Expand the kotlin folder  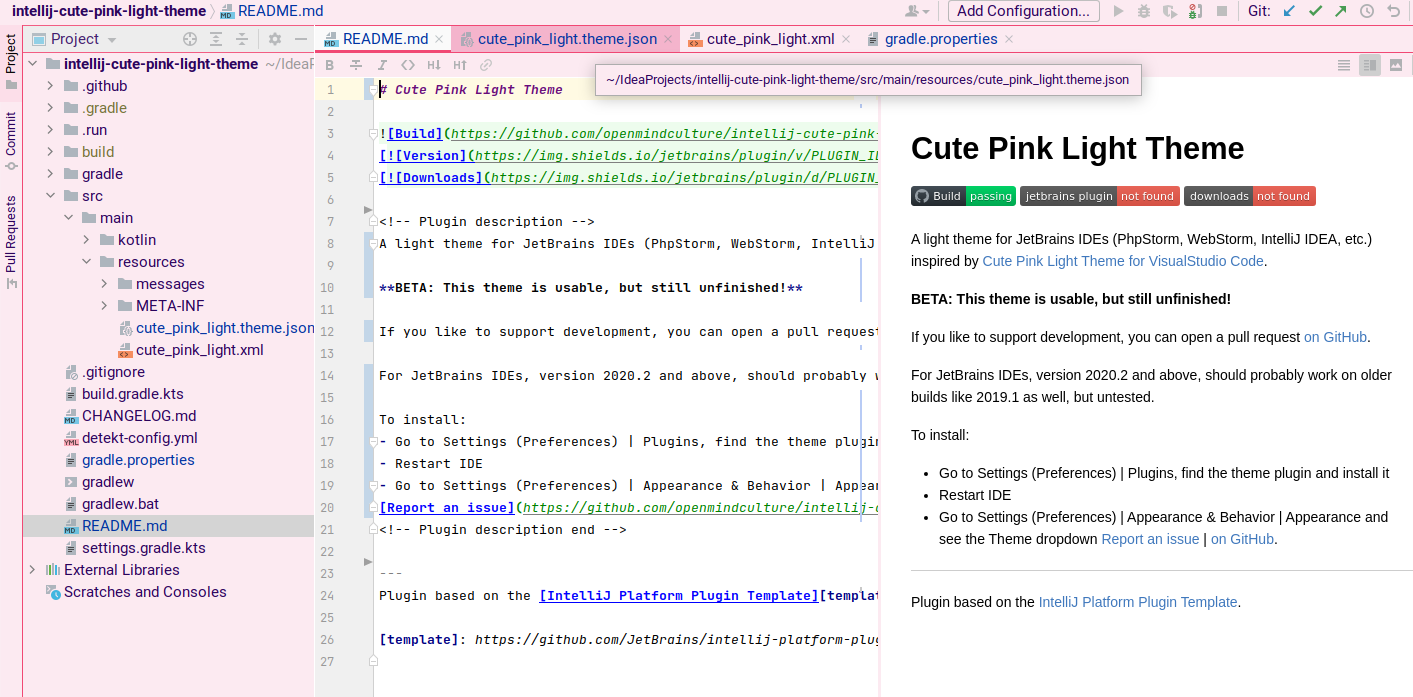click(x=87, y=240)
